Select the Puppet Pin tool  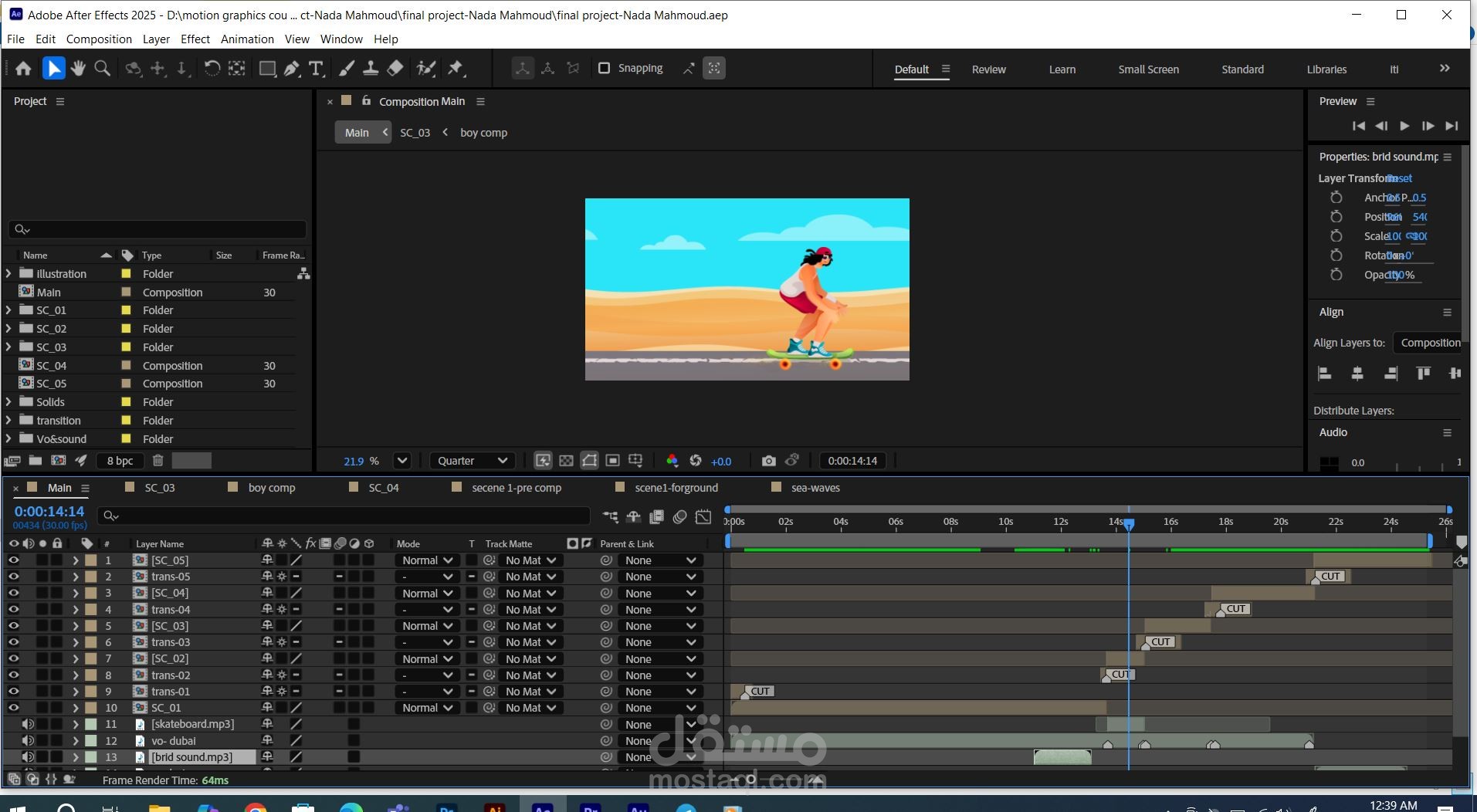click(456, 69)
